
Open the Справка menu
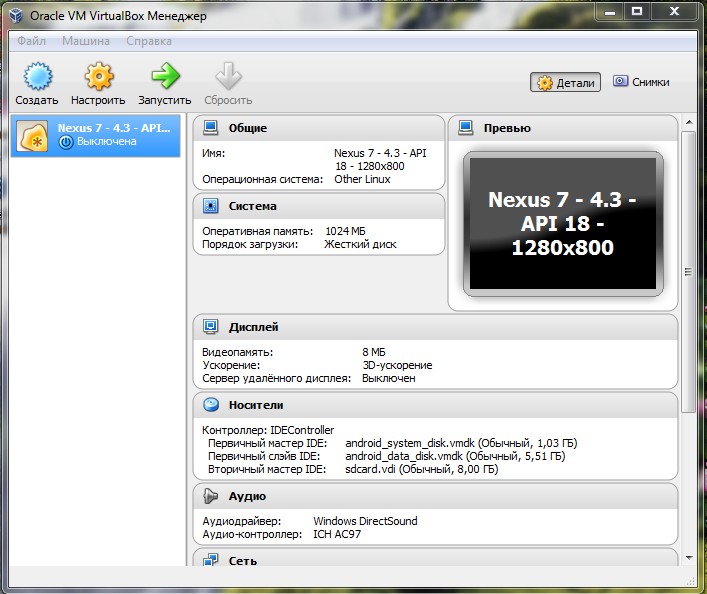tap(149, 41)
